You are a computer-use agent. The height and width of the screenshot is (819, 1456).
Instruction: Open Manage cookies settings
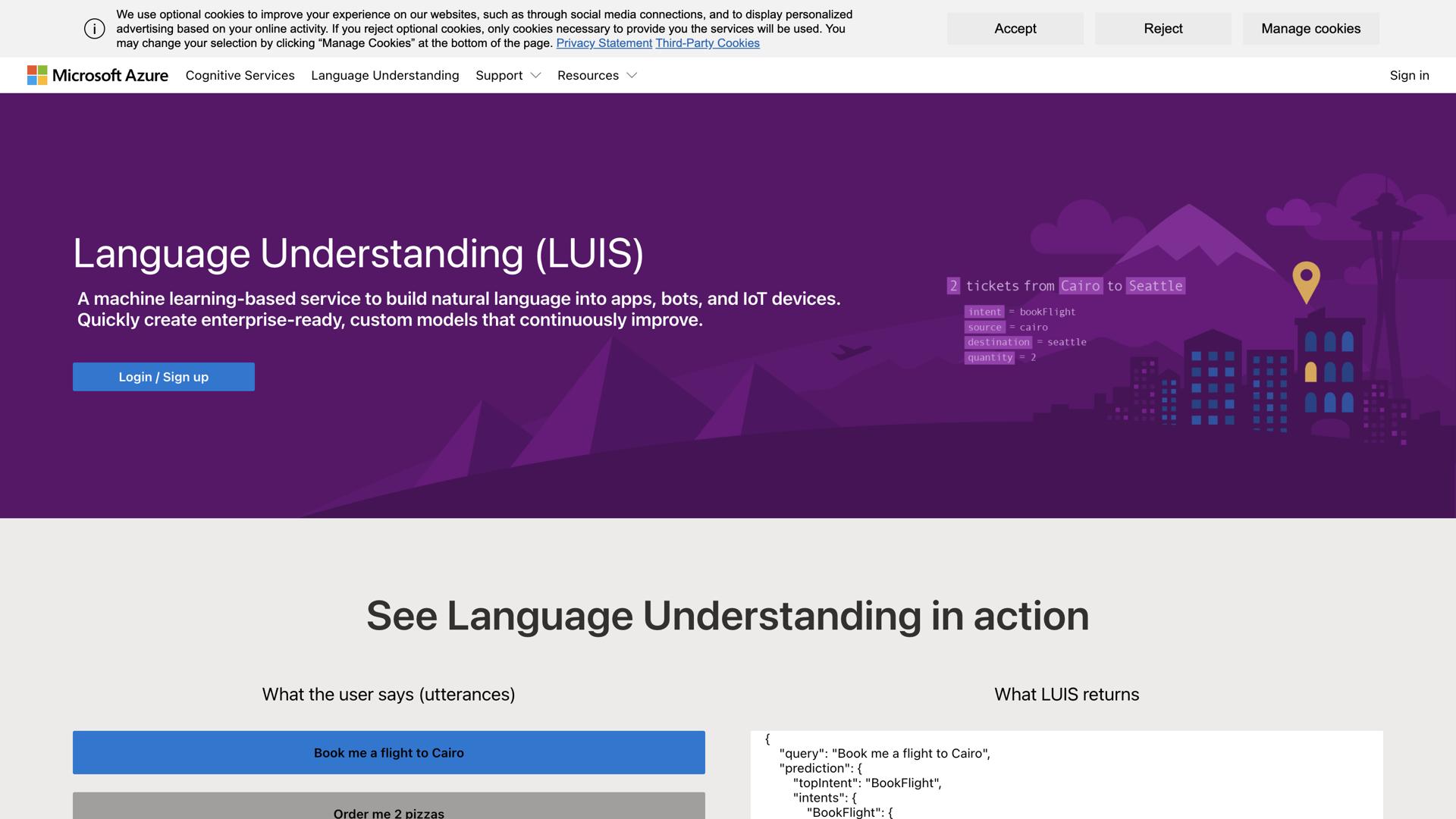1310,28
